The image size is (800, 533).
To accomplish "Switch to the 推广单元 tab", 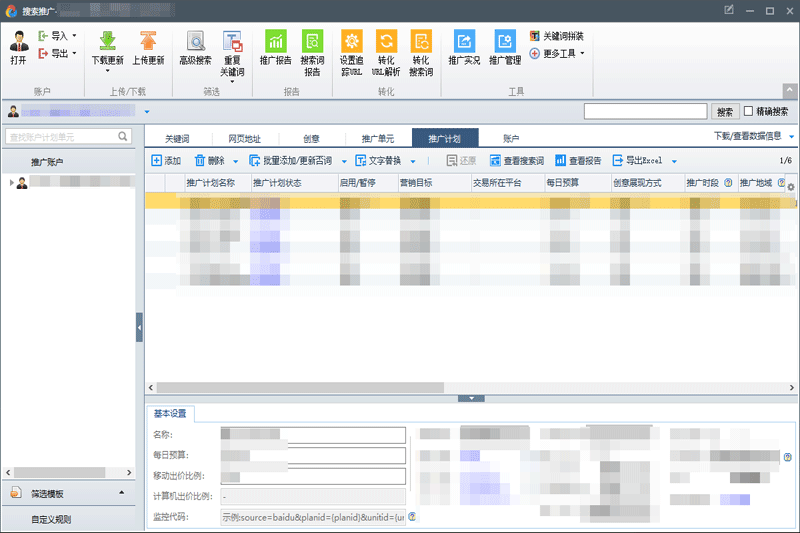I will 377,138.
